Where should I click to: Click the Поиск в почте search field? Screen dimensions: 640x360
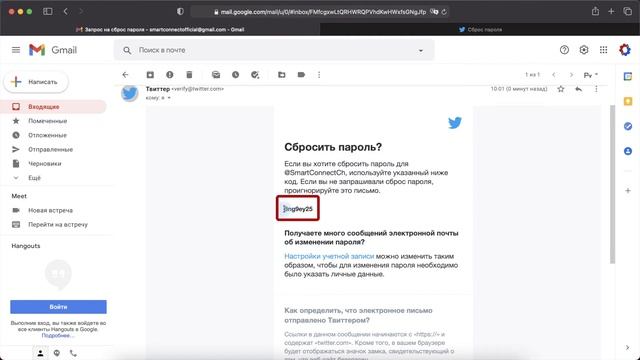pos(273,50)
